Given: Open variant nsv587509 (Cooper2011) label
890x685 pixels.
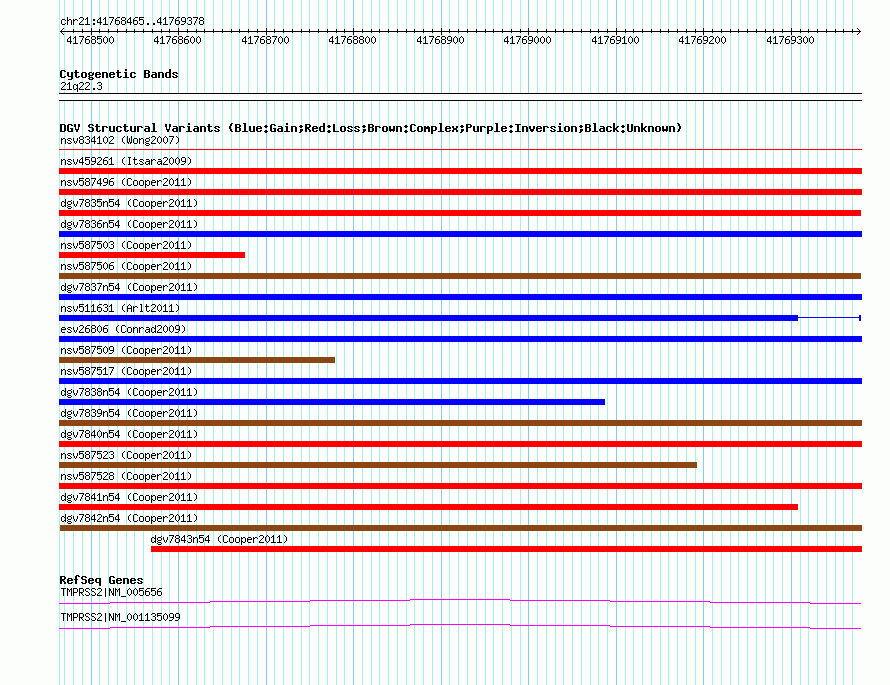Looking at the screenshot, I should point(126,350).
